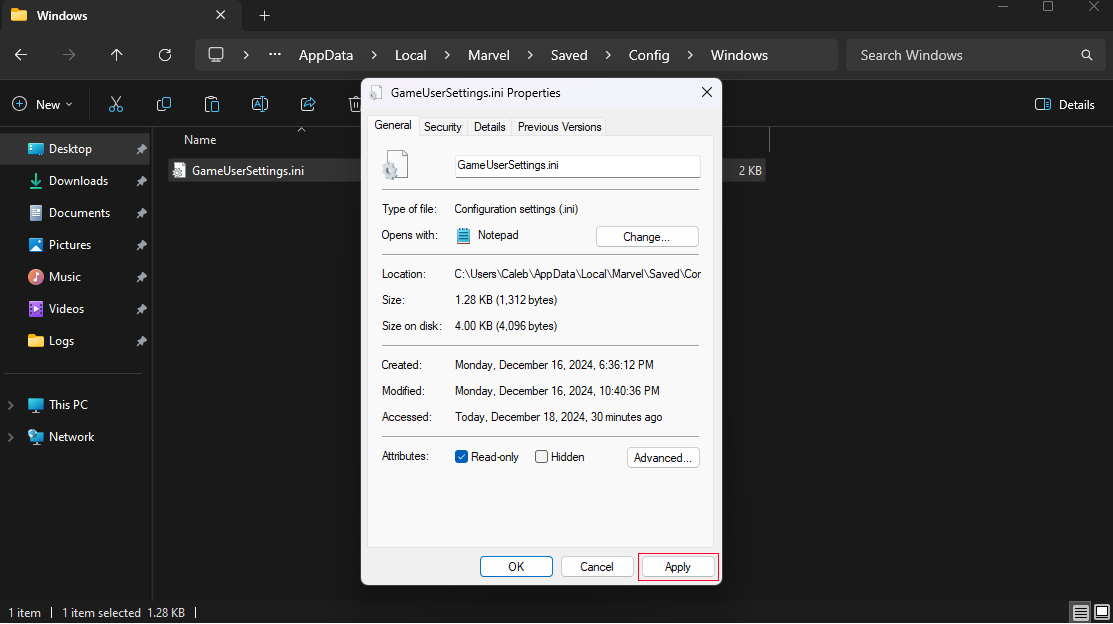
Task: Click the ini file icon in Properties
Action: coord(395,165)
